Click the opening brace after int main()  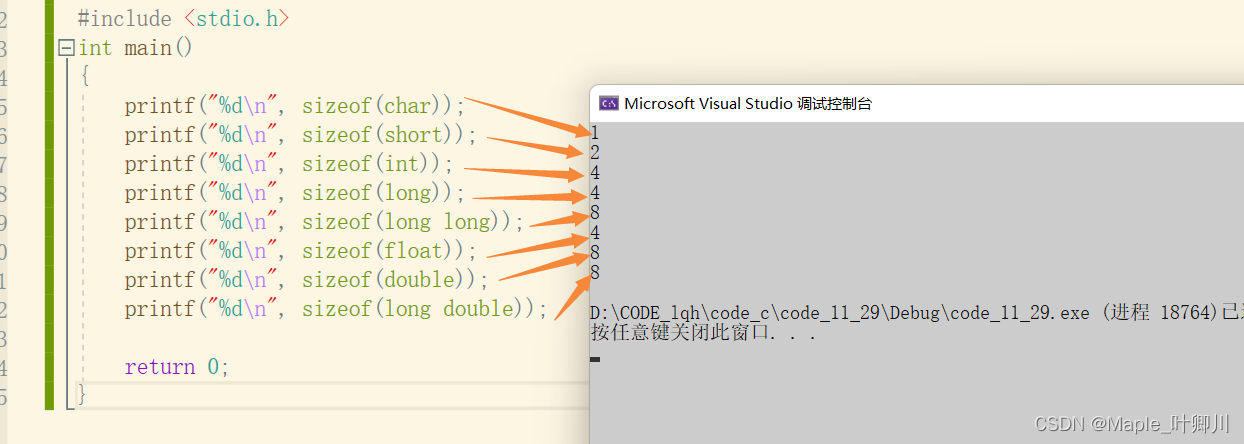pos(85,77)
